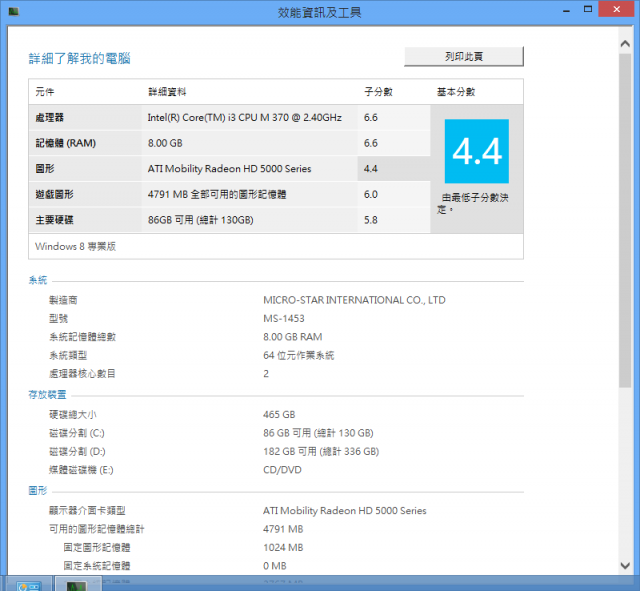Click the 顯示器介面卡類型 label

pos(87,511)
